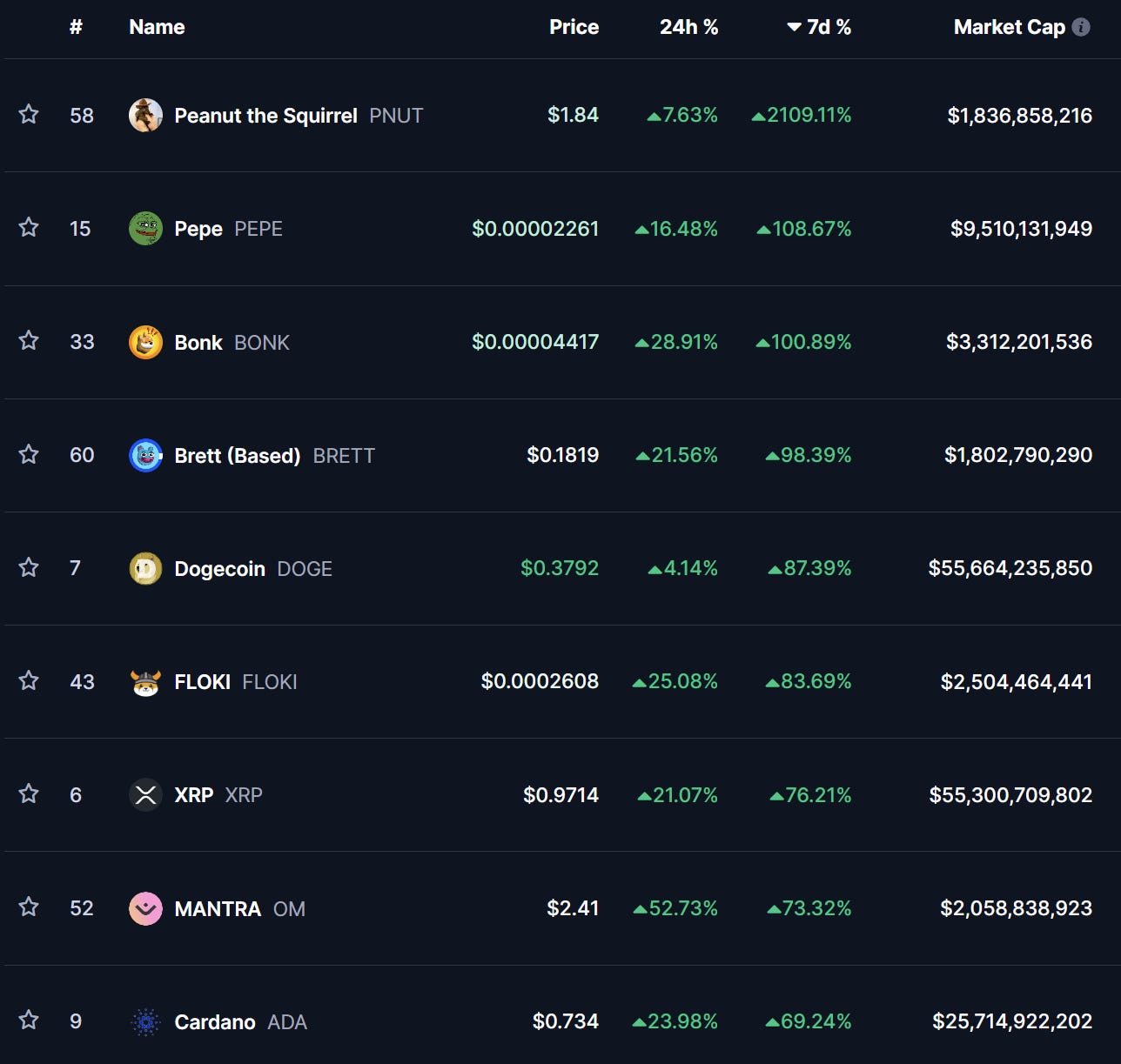This screenshot has height=1064, width=1121.
Task: Sort by 24h % column header
Action: 688,27
